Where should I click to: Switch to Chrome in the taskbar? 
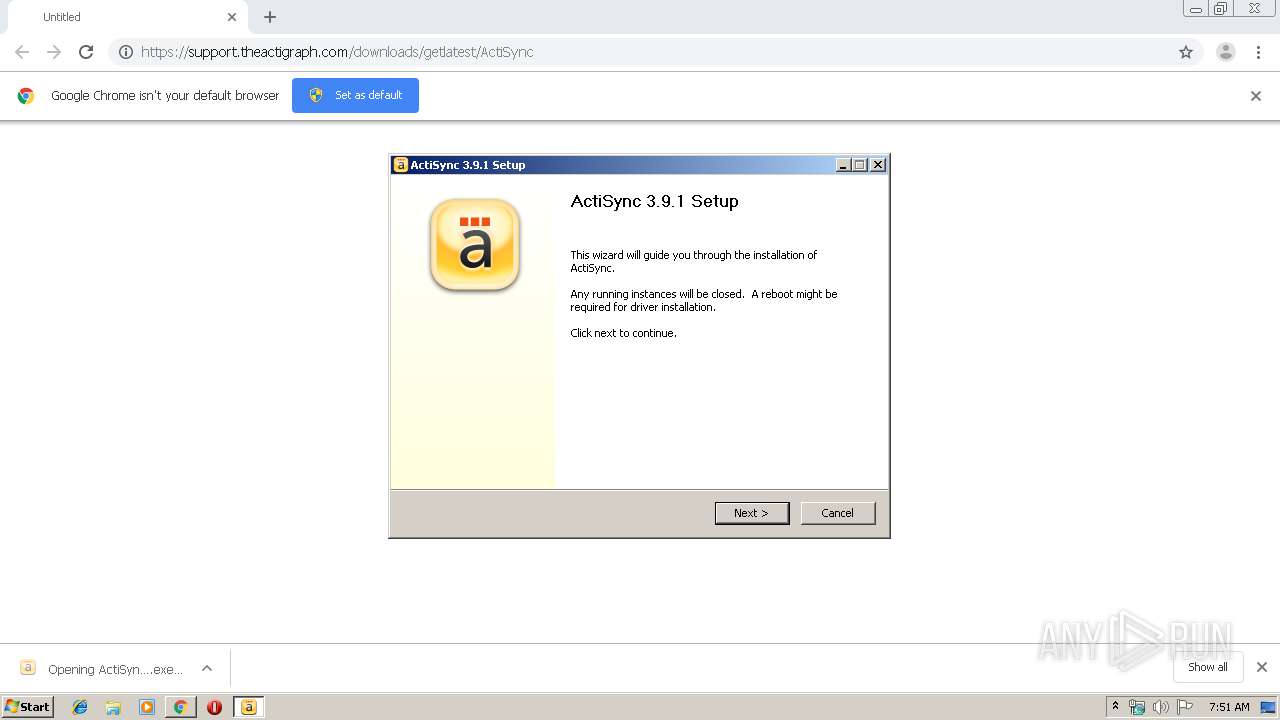180,707
